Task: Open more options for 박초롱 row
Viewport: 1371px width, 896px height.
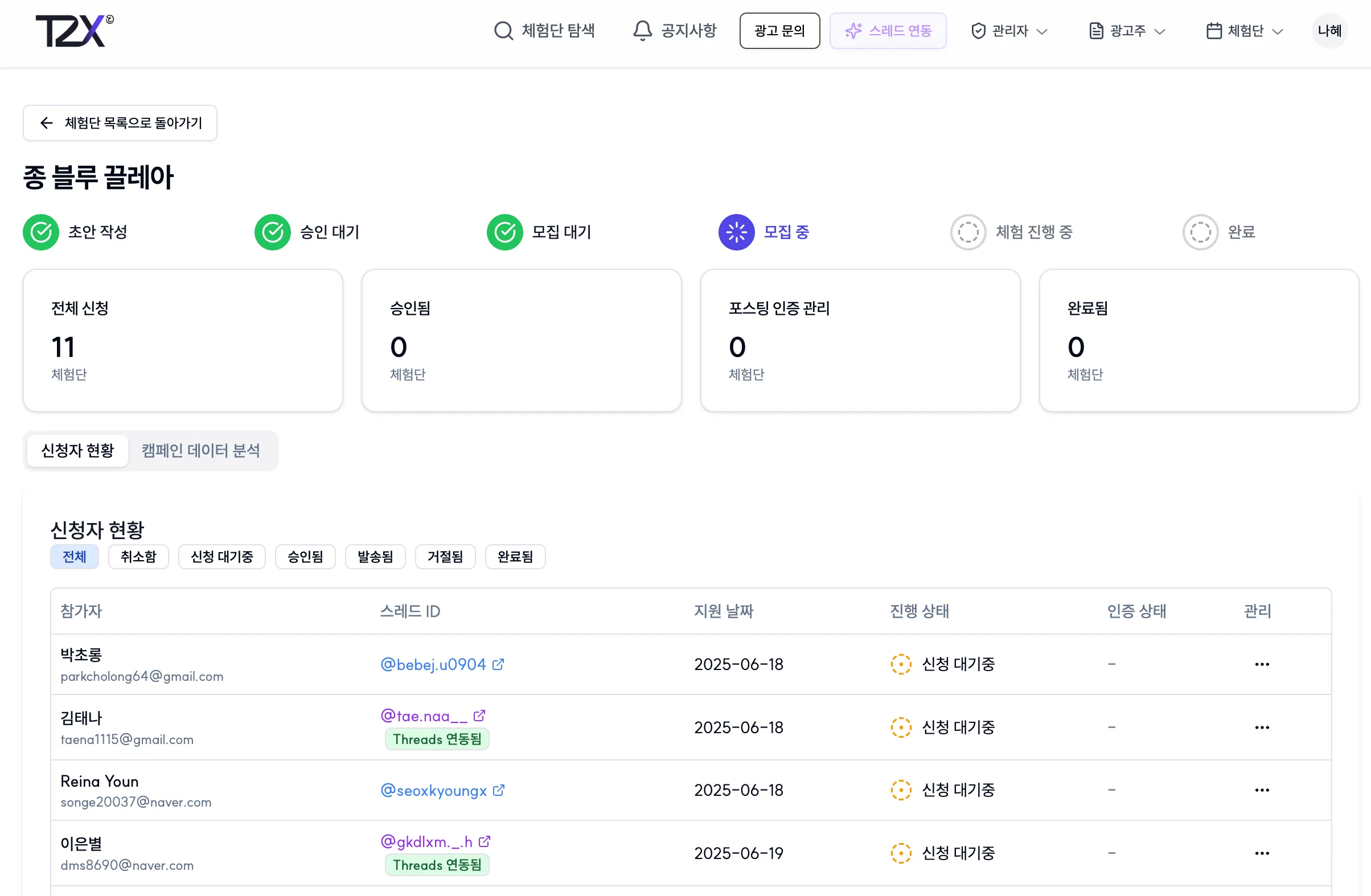Action: coord(1262,664)
